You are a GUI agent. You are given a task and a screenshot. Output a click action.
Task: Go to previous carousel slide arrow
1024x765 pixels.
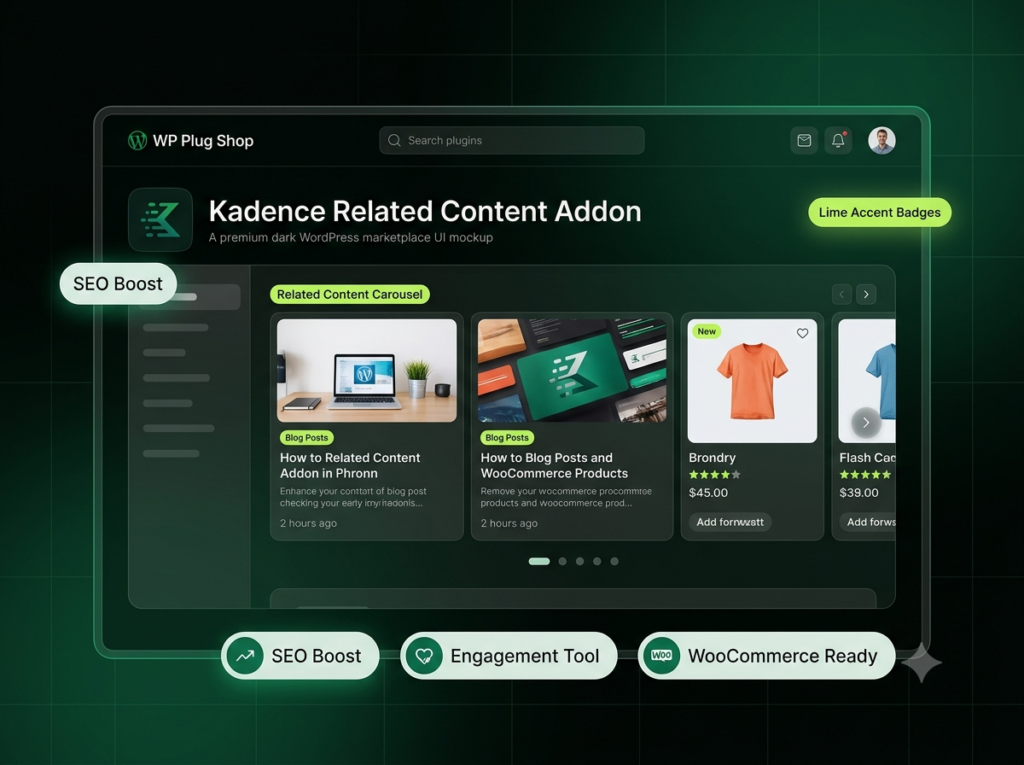tap(842, 294)
